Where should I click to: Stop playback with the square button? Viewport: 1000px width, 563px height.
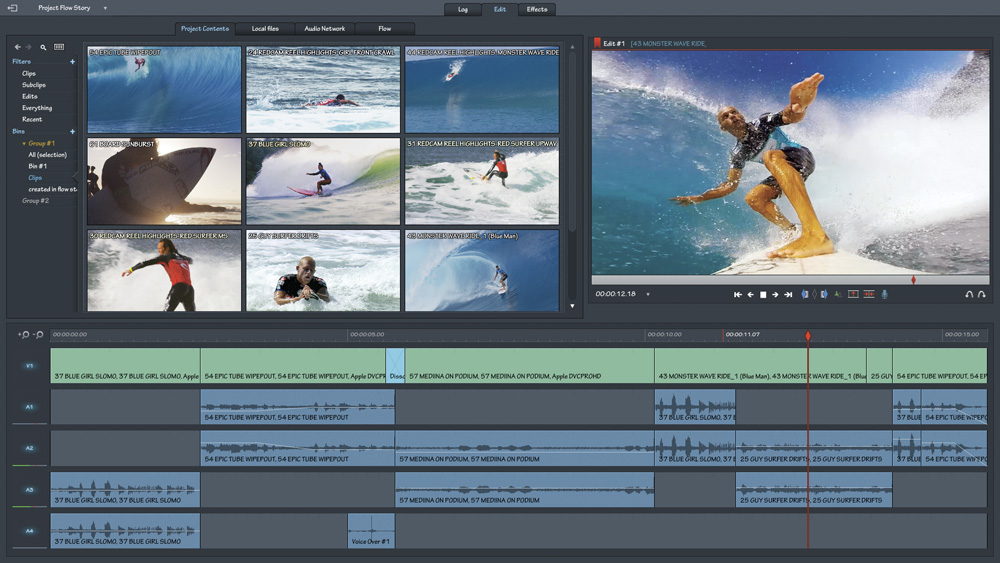point(763,295)
